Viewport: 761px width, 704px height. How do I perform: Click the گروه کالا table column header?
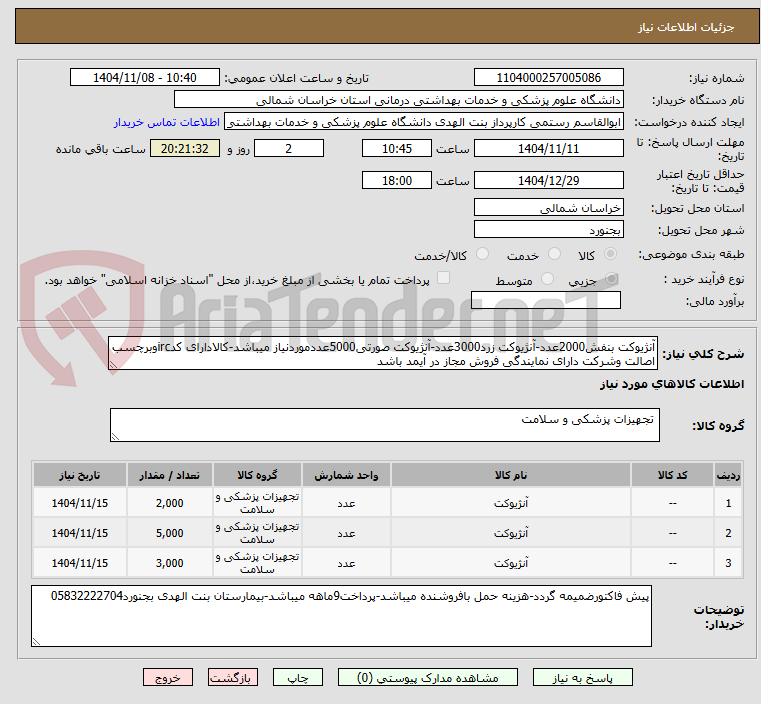(257, 475)
